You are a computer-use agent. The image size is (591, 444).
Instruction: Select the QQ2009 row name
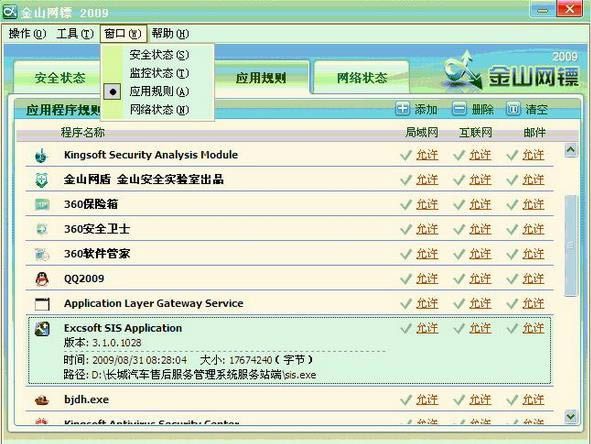click(84, 279)
